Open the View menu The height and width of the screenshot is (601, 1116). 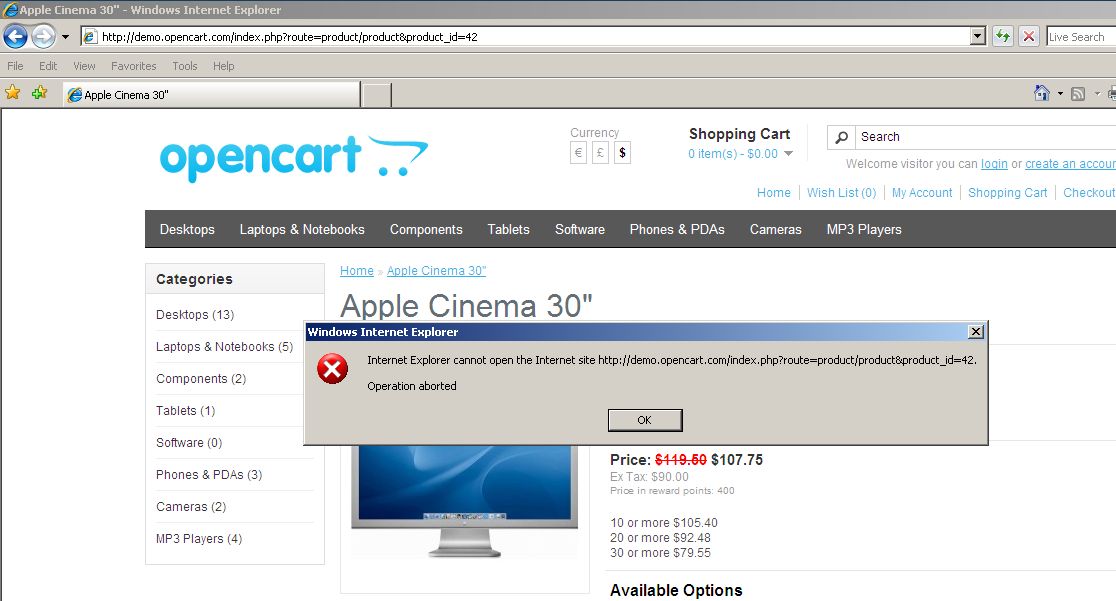pos(84,66)
